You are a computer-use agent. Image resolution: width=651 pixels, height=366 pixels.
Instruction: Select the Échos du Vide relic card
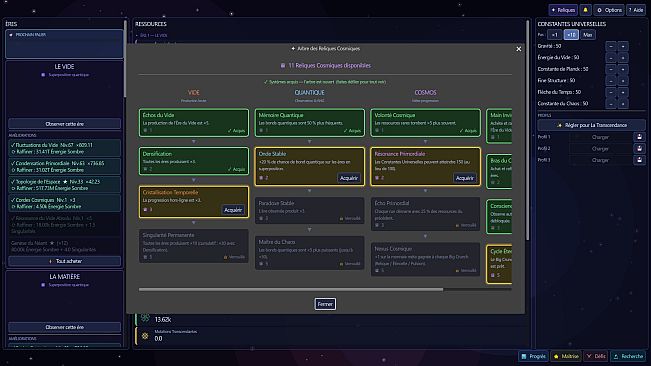tap(194, 123)
